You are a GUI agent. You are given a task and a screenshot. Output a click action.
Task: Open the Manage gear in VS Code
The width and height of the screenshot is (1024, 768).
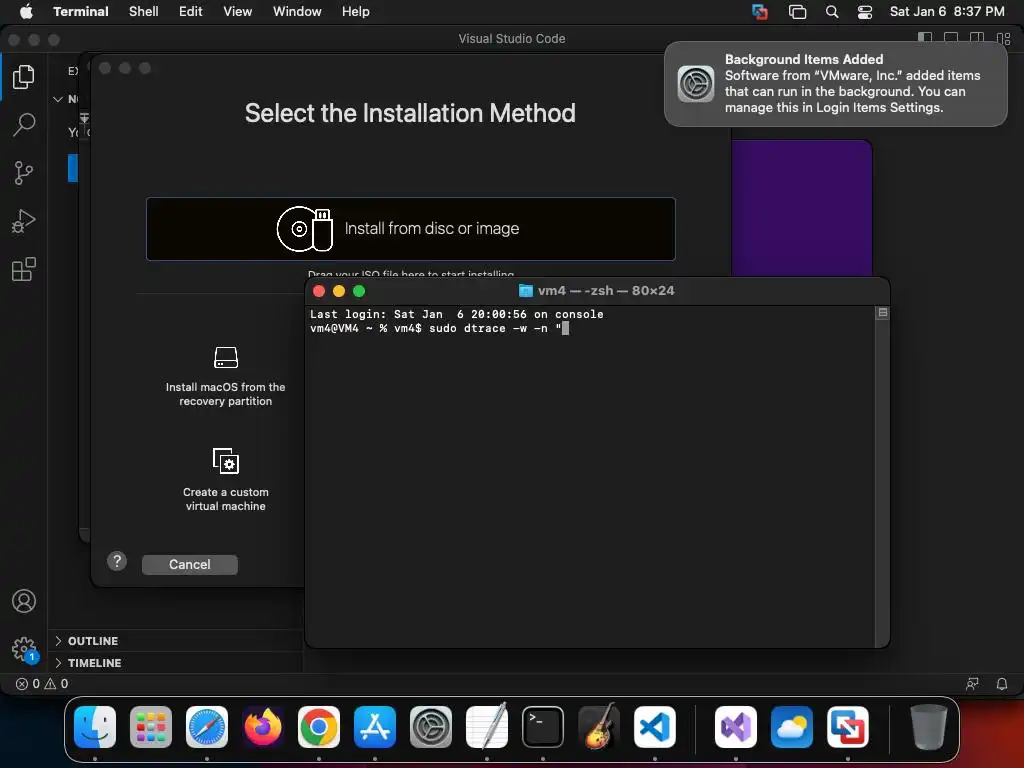coord(24,649)
